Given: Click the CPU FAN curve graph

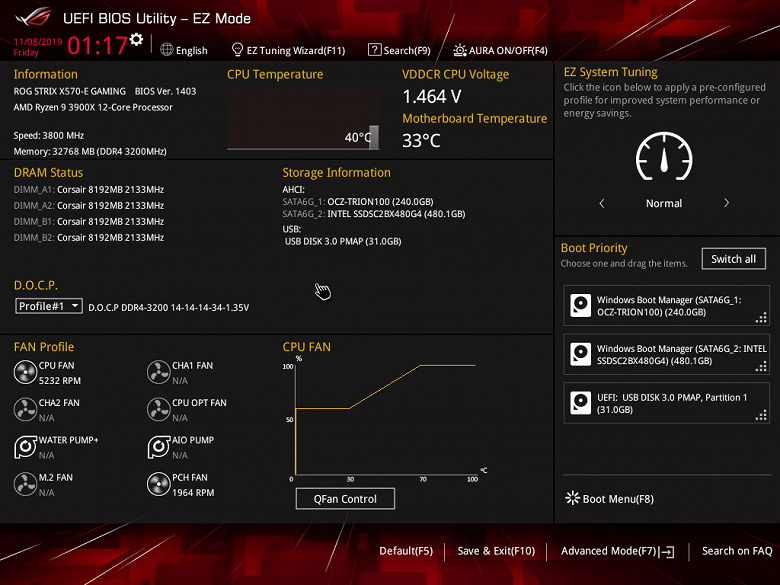Looking at the screenshot, I should [385, 418].
